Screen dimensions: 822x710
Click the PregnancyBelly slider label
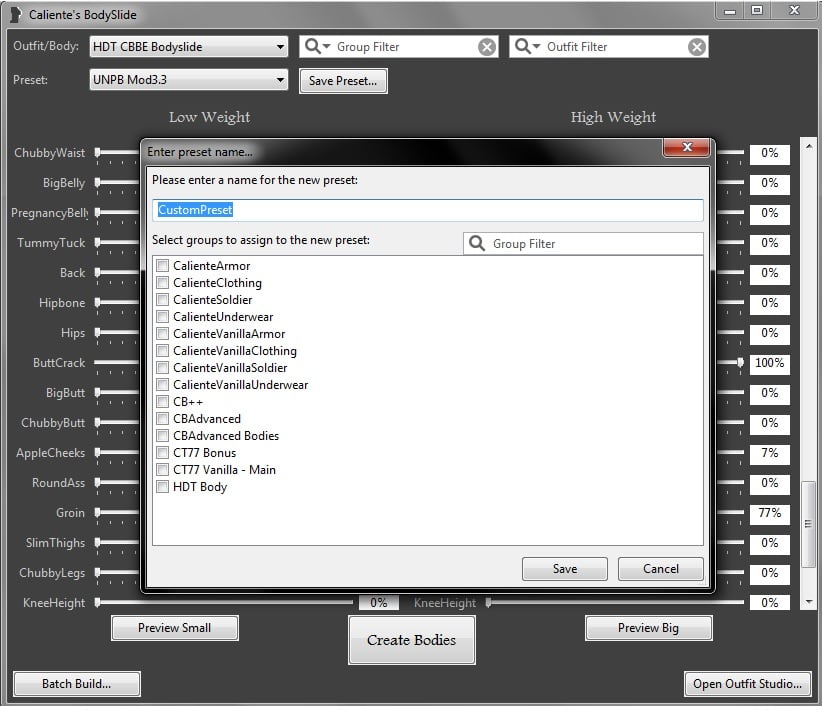50,213
